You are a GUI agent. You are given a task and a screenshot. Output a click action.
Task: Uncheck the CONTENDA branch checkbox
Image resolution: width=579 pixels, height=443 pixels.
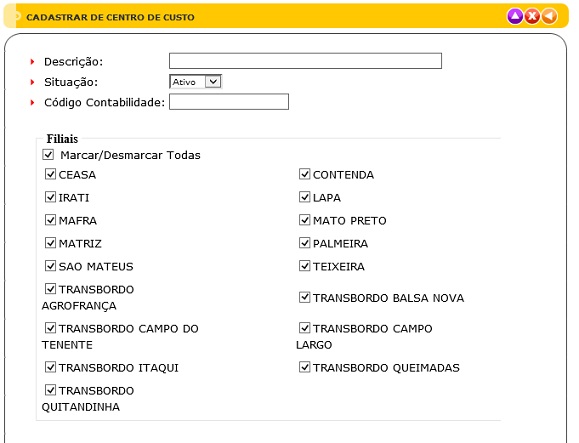pyautogui.click(x=305, y=174)
